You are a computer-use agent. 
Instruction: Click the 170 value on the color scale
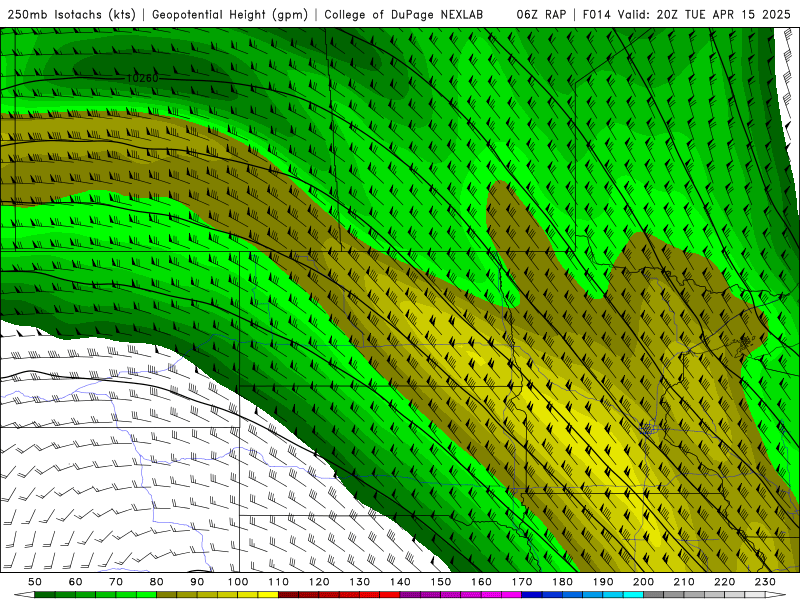(522, 582)
